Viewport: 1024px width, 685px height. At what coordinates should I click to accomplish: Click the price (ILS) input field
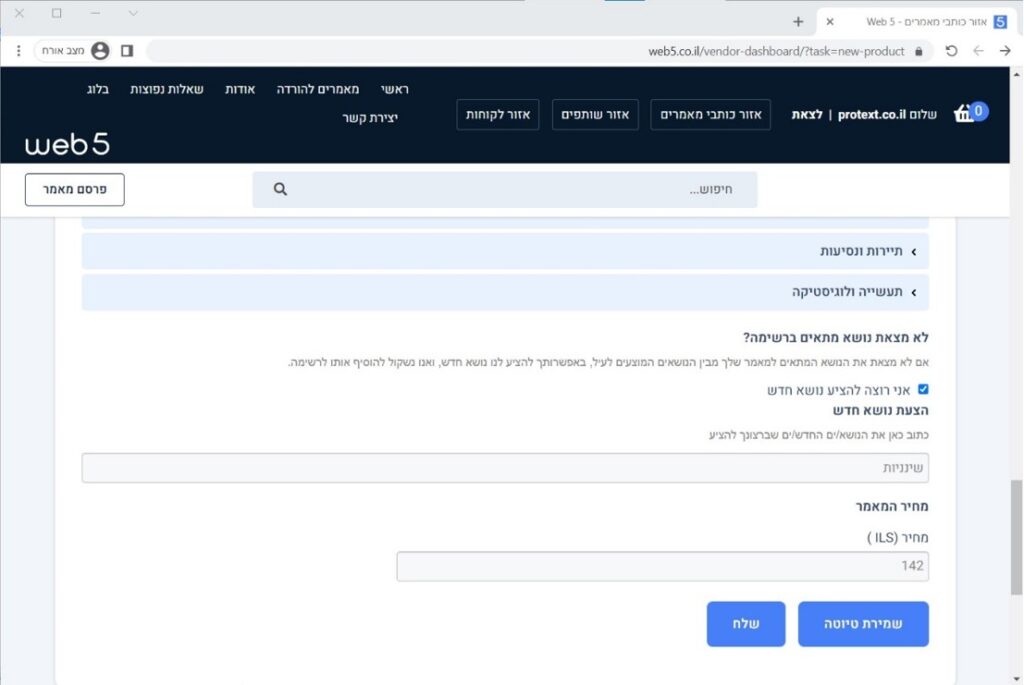coord(662,566)
